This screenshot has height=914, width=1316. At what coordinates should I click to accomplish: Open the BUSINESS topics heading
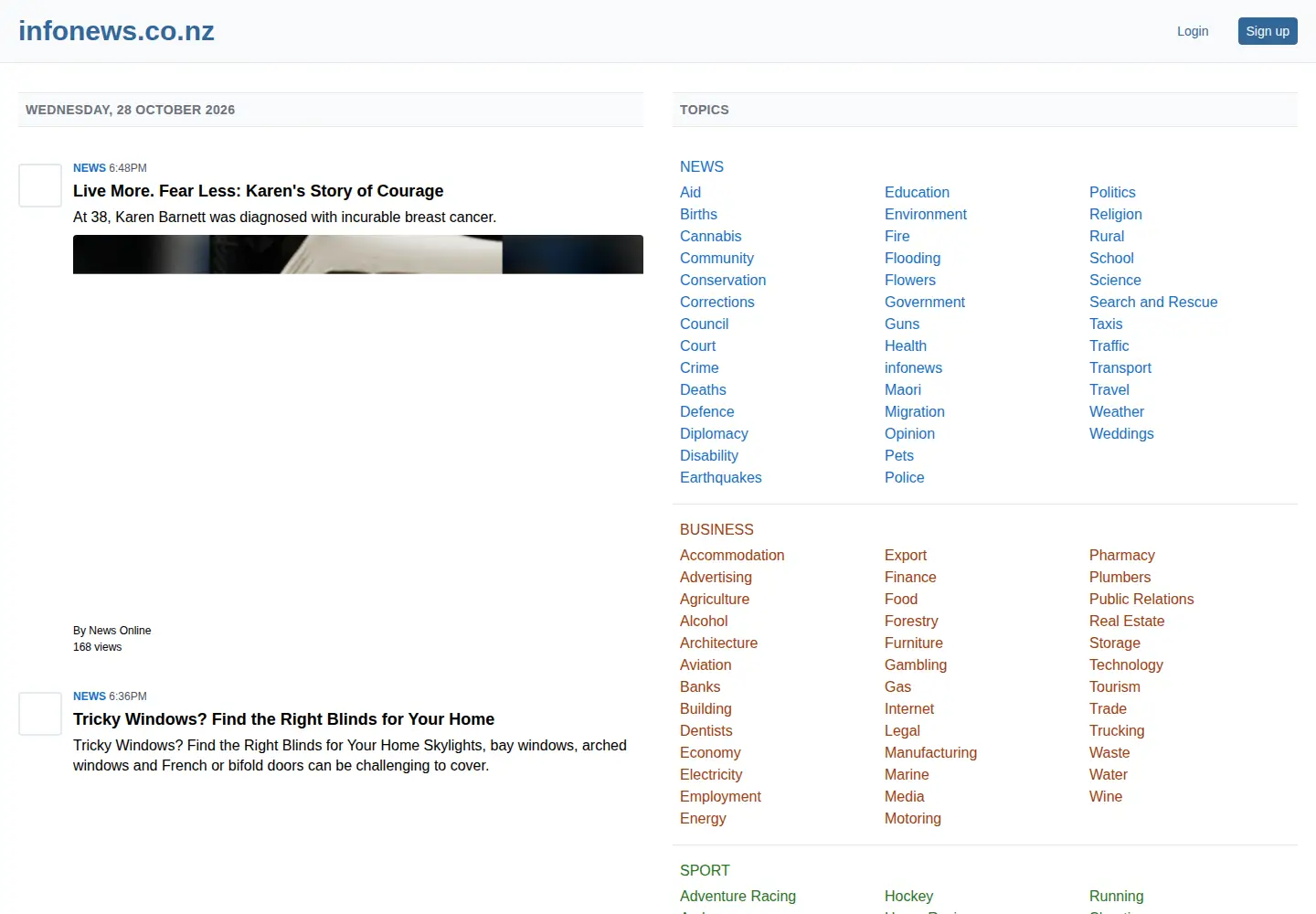716,529
